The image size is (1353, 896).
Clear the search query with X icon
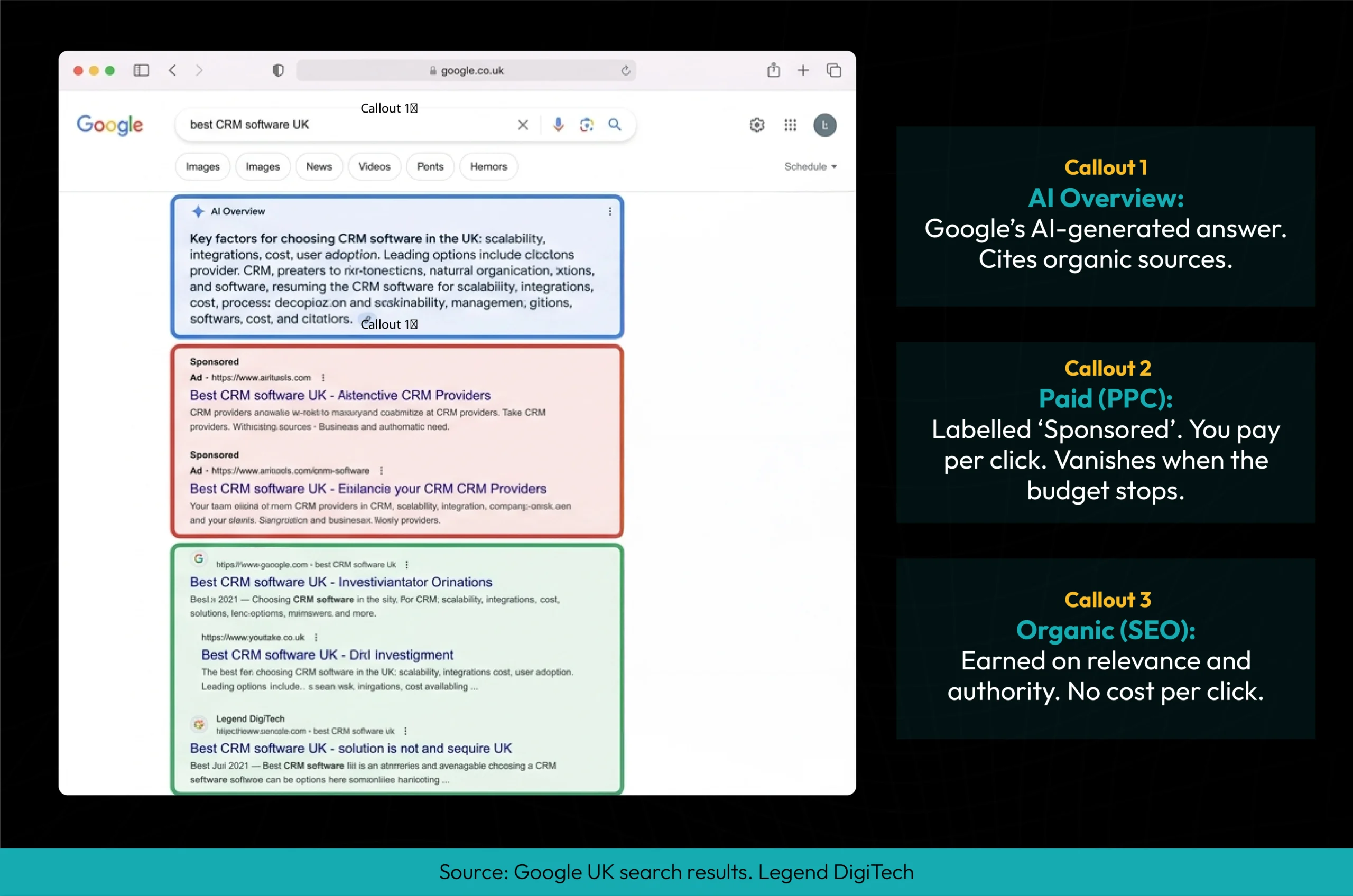coord(523,125)
